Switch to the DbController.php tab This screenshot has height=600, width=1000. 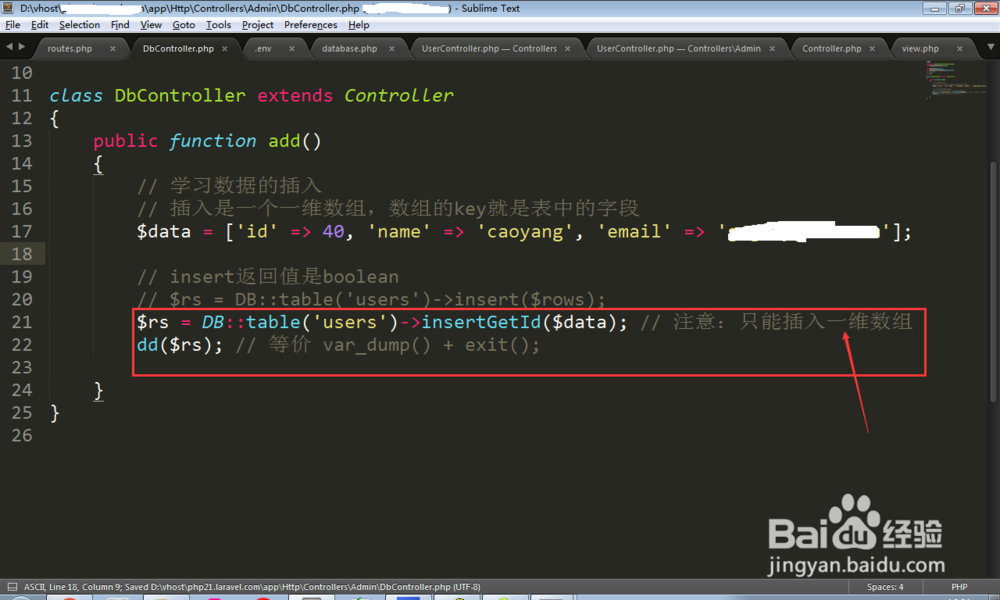tap(178, 48)
